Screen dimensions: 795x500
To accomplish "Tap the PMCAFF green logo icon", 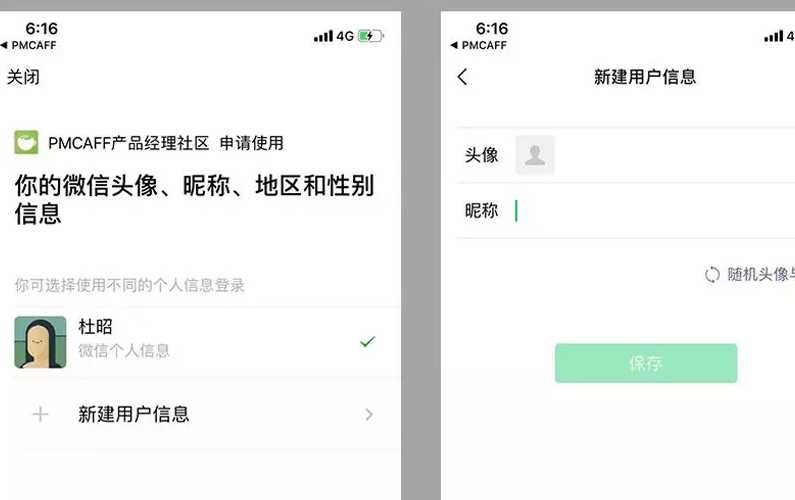I will coord(26,142).
